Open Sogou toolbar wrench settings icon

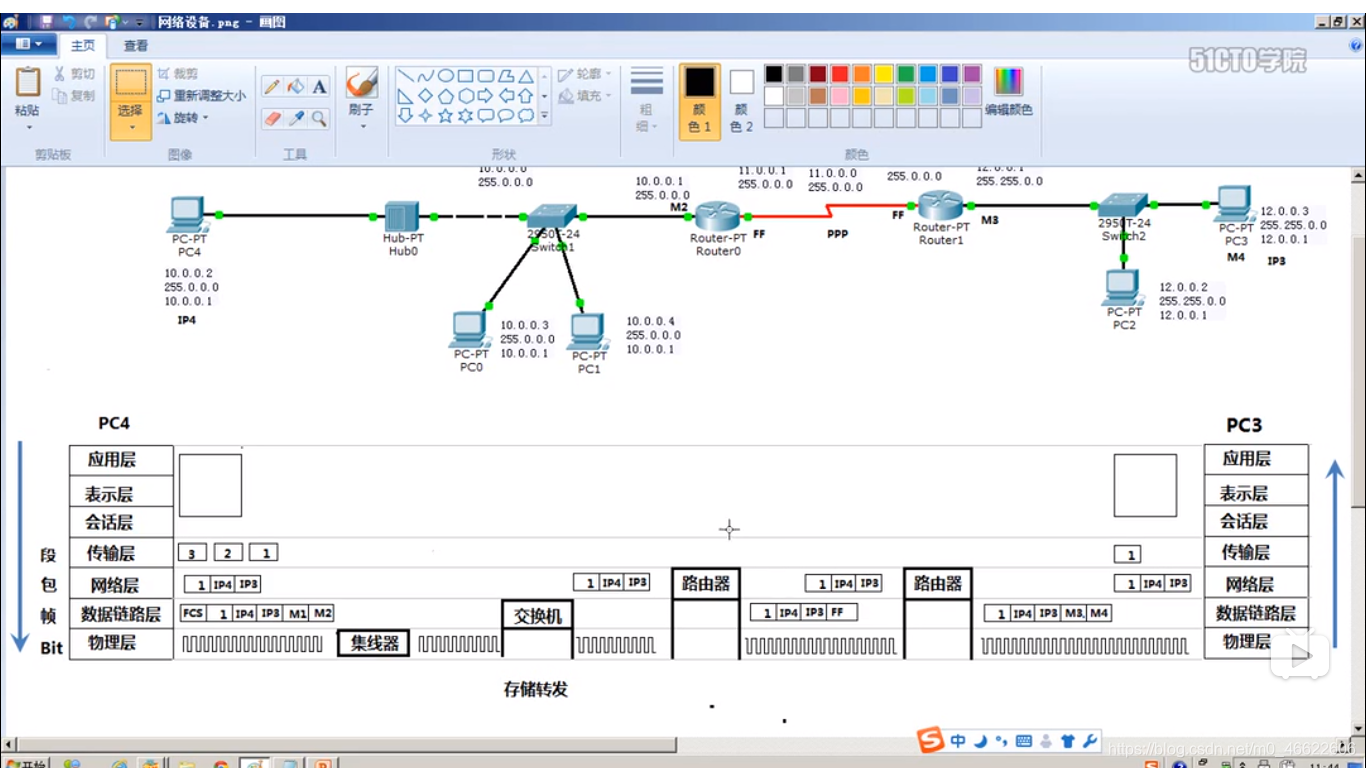1090,742
